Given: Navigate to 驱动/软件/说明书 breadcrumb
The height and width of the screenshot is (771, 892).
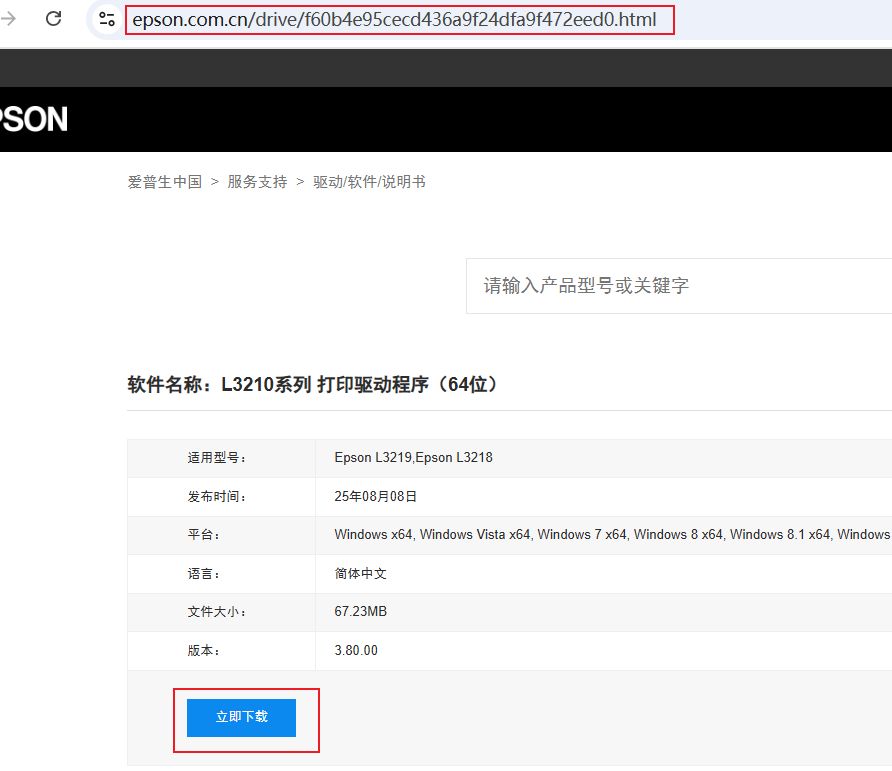Looking at the screenshot, I should tap(369, 182).
